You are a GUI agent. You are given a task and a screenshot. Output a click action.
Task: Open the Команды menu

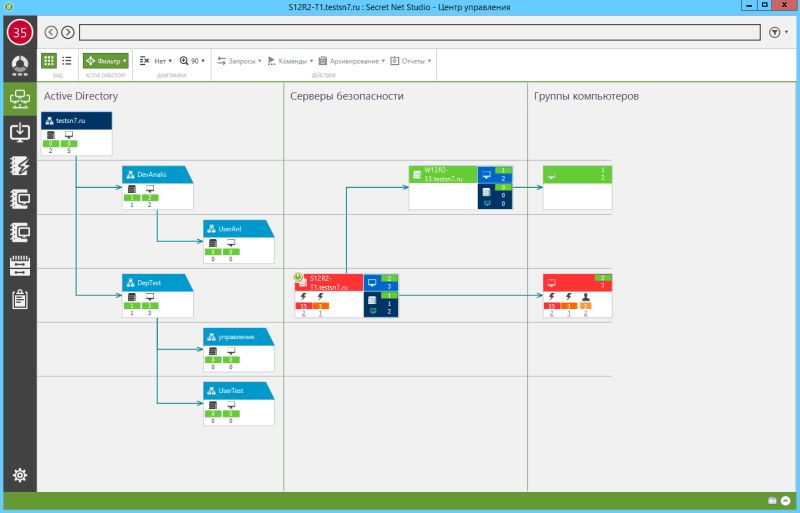pyautogui.click(x=290, y=61)
